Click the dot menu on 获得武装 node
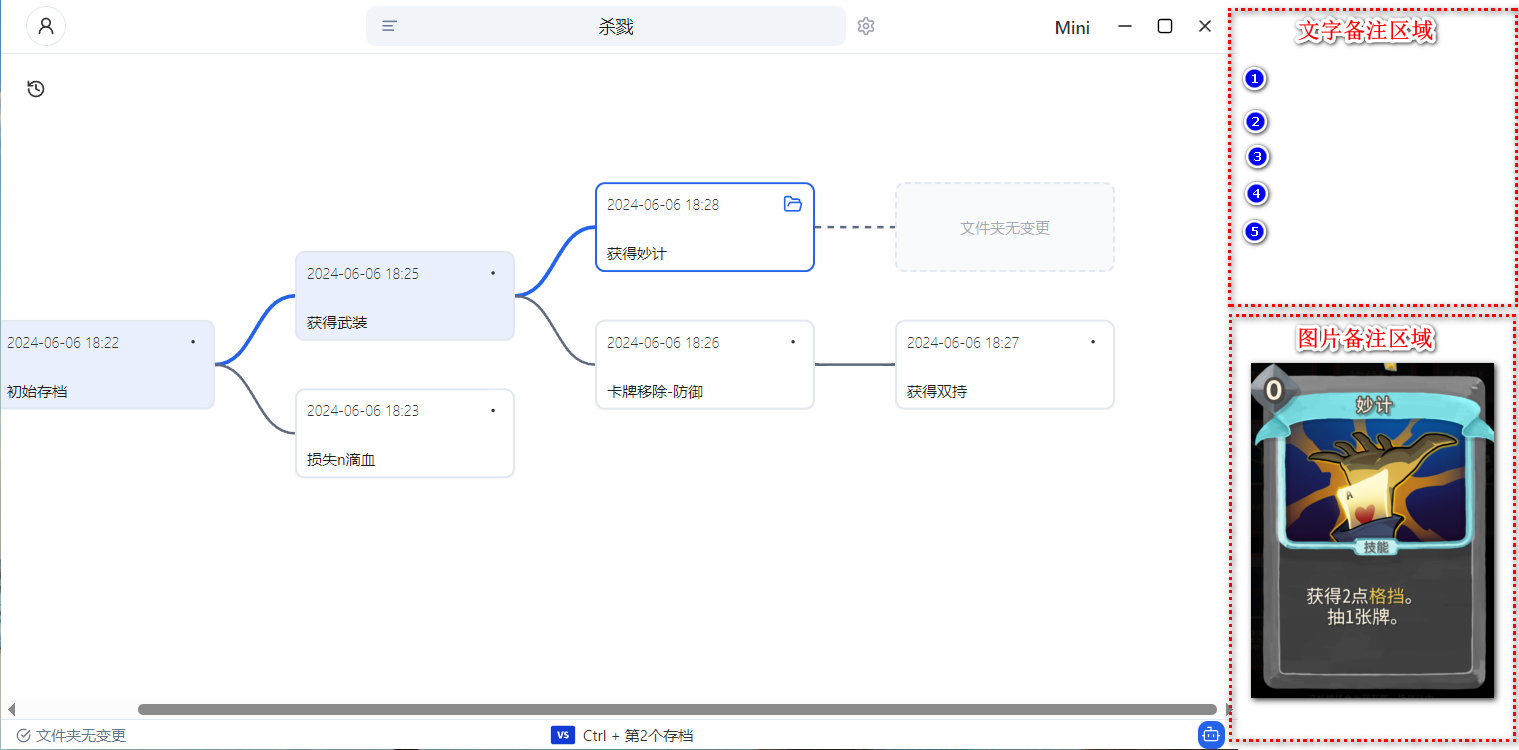The width and height of the screenshot is (1519, 750). [493, 273]
